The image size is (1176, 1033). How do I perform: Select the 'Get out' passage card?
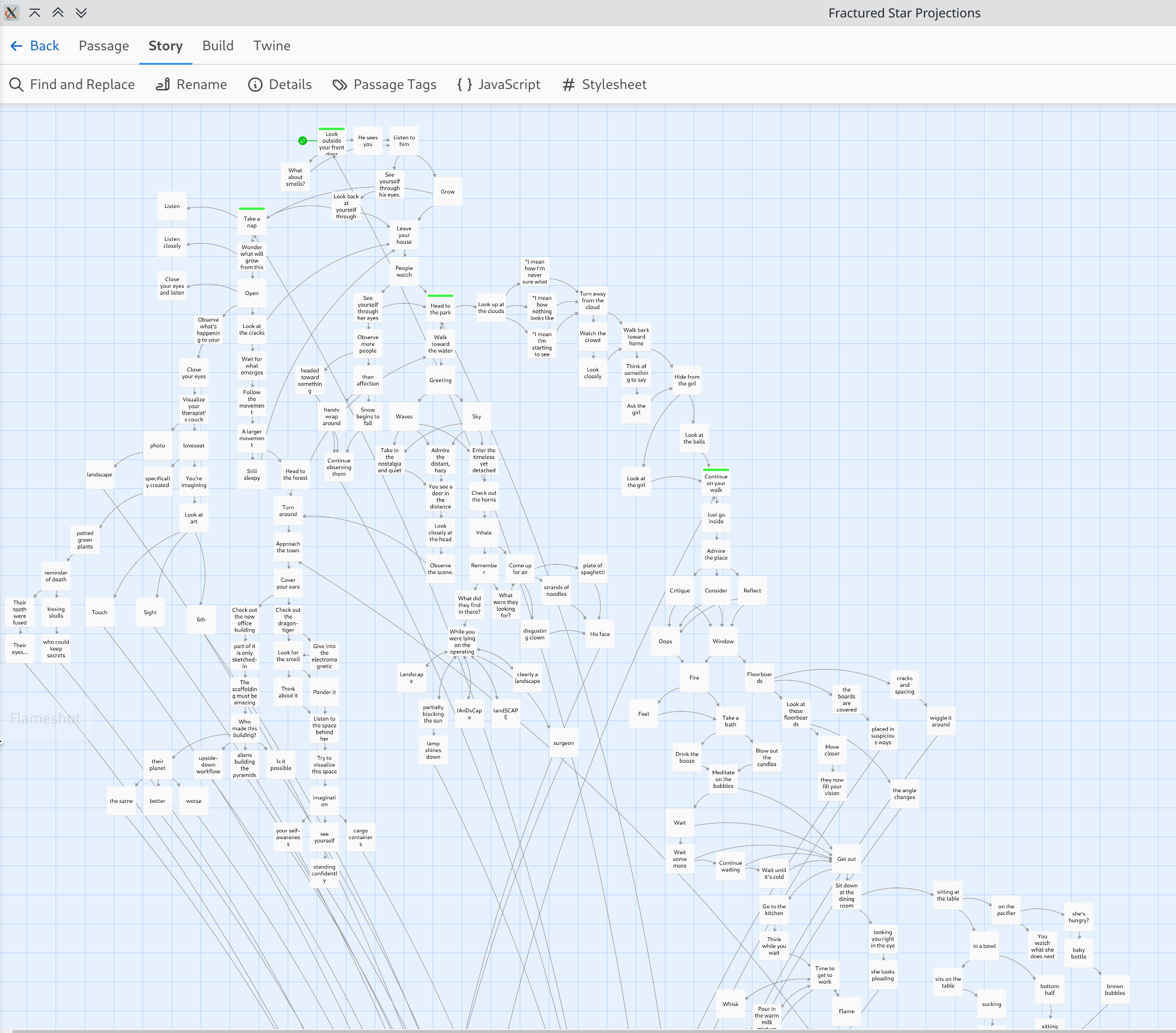pos(846,859)
